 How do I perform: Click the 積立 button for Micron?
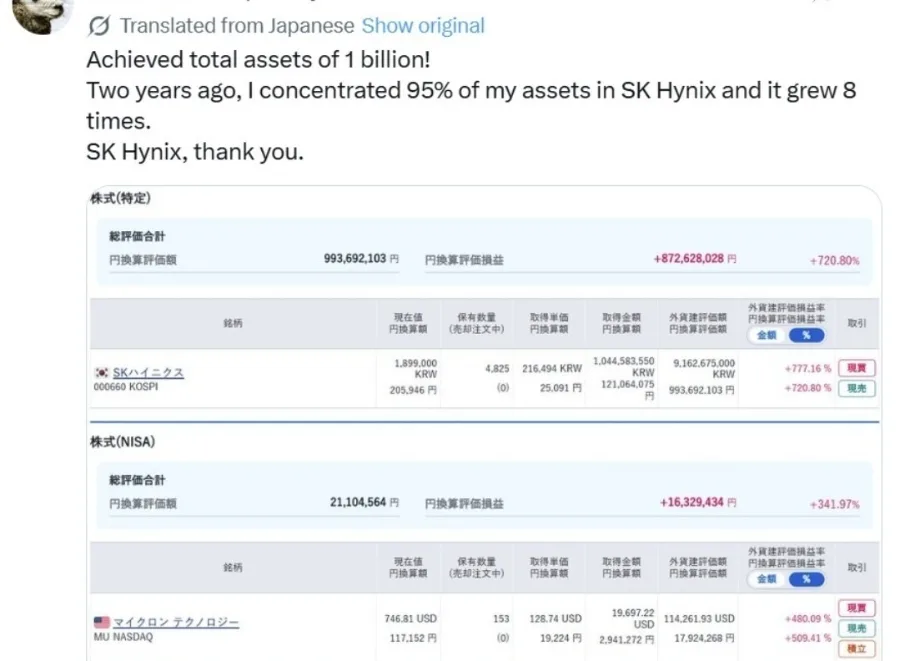[856, 649]
